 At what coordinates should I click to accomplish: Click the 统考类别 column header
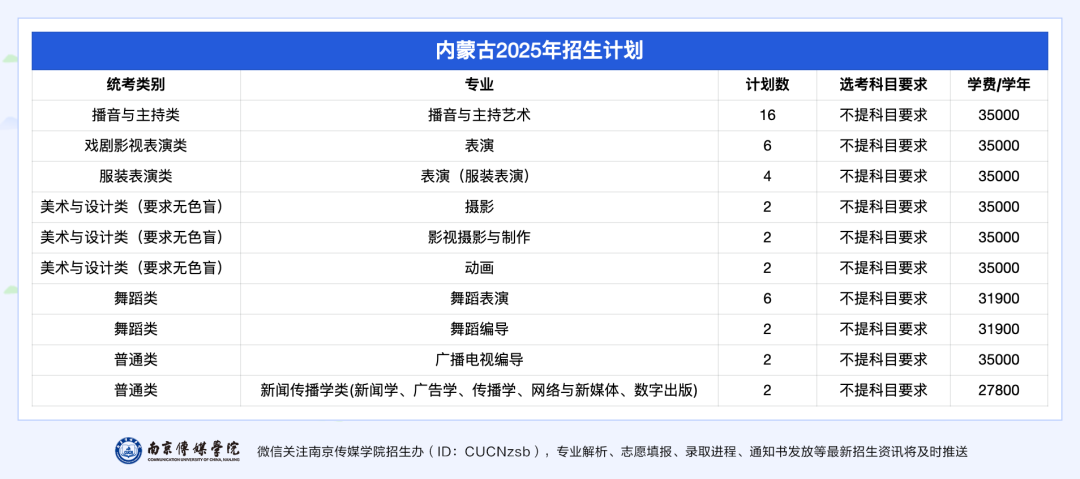click(x=136, y=85)
